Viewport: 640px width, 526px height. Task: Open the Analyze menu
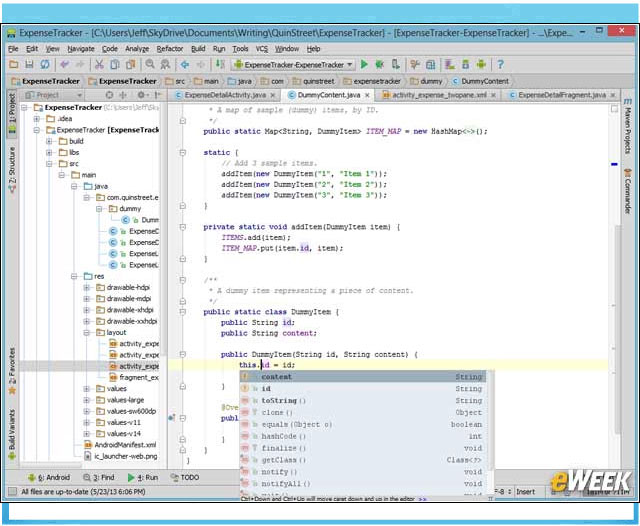click(137, 49)
